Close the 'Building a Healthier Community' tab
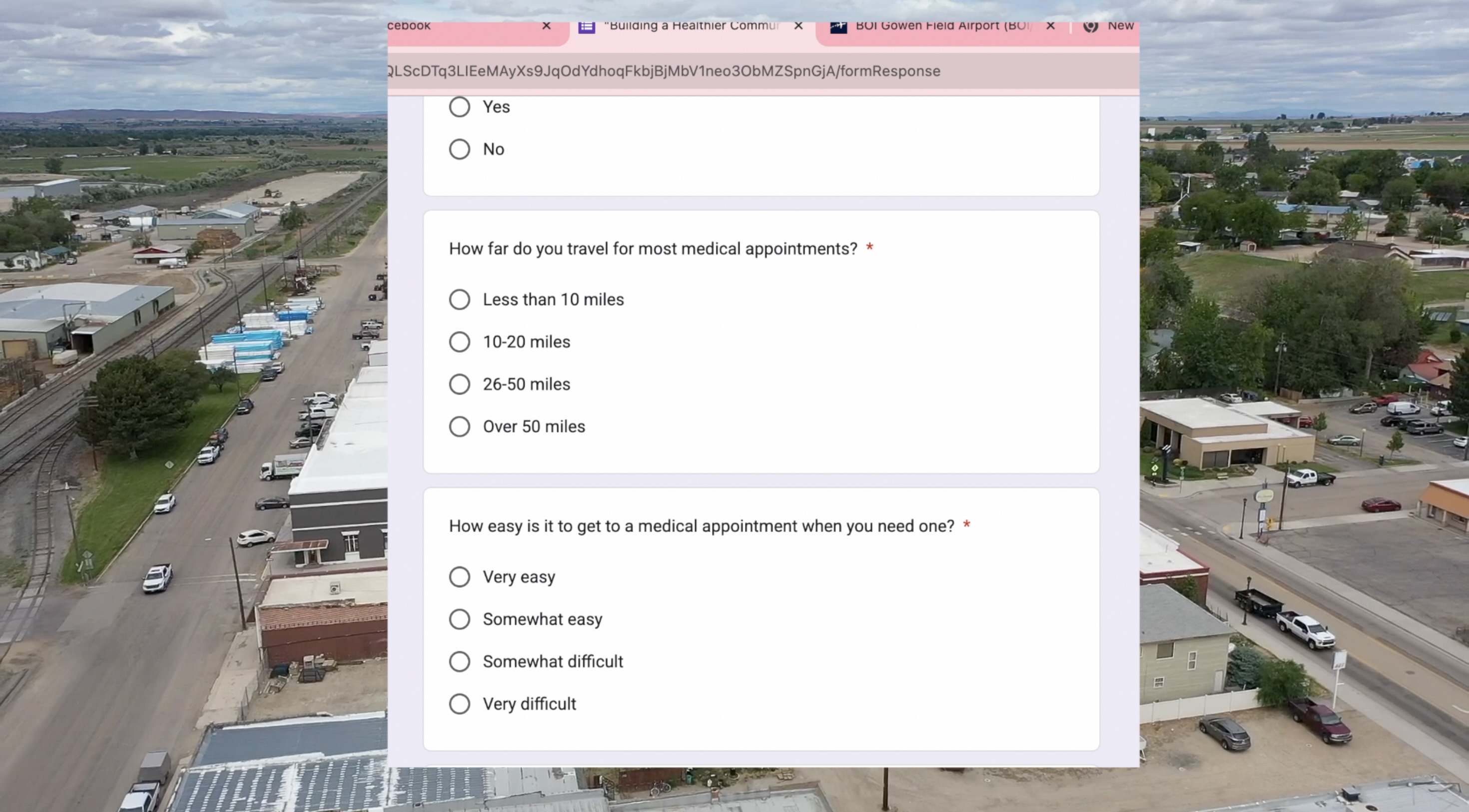 pos(798,26)
